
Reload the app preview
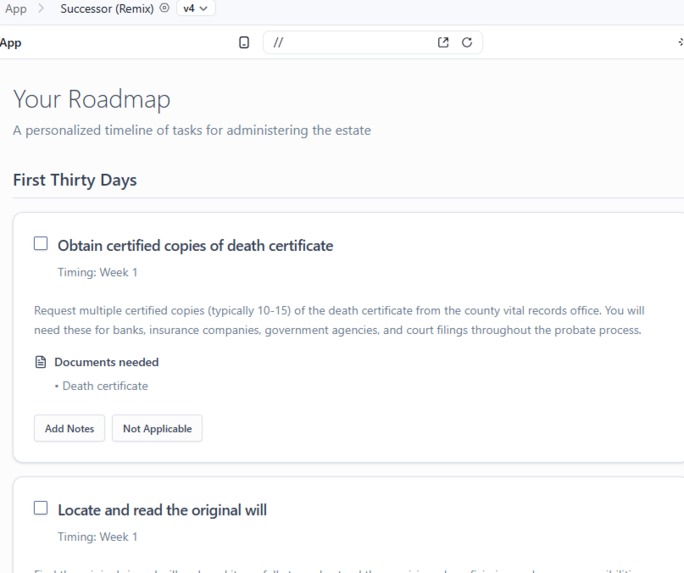(467, 42)
